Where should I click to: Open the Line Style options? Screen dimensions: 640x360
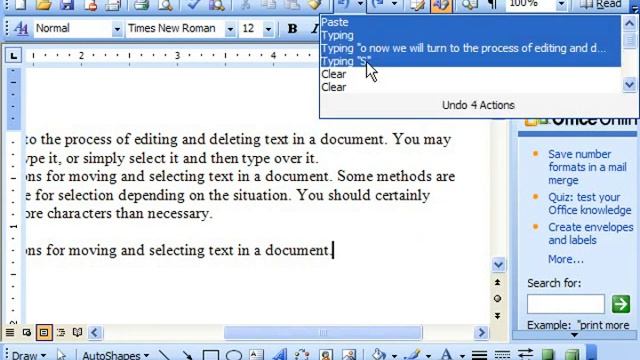tap(479, 354)
